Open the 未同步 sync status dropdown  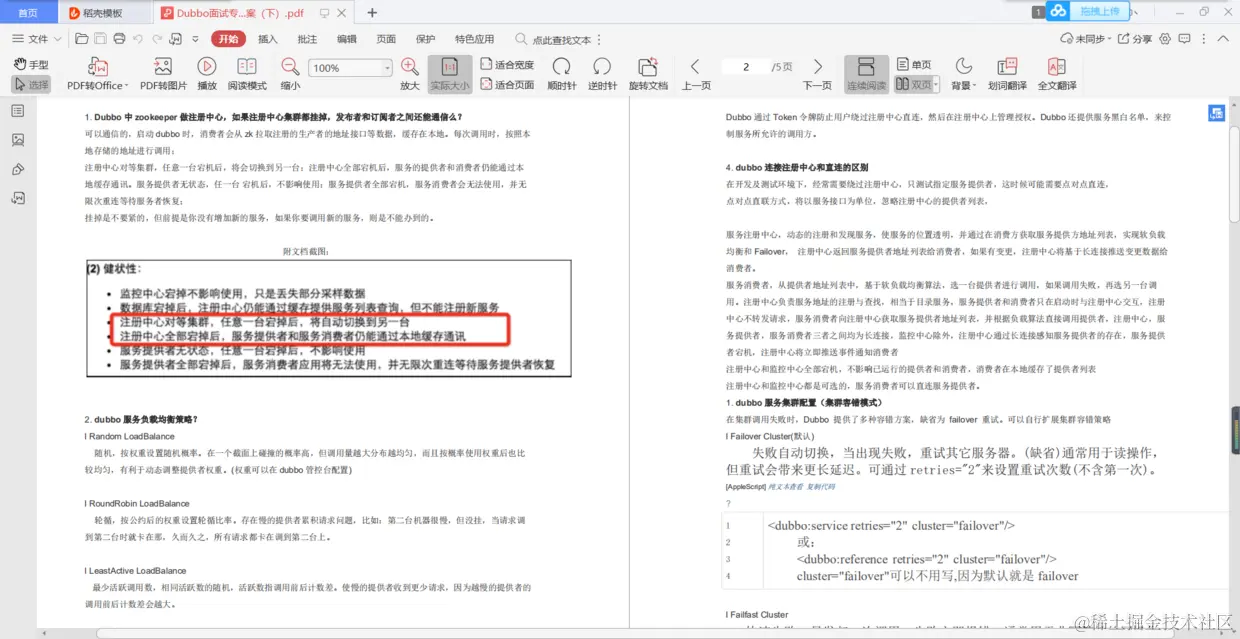[x=1086, y=39]
